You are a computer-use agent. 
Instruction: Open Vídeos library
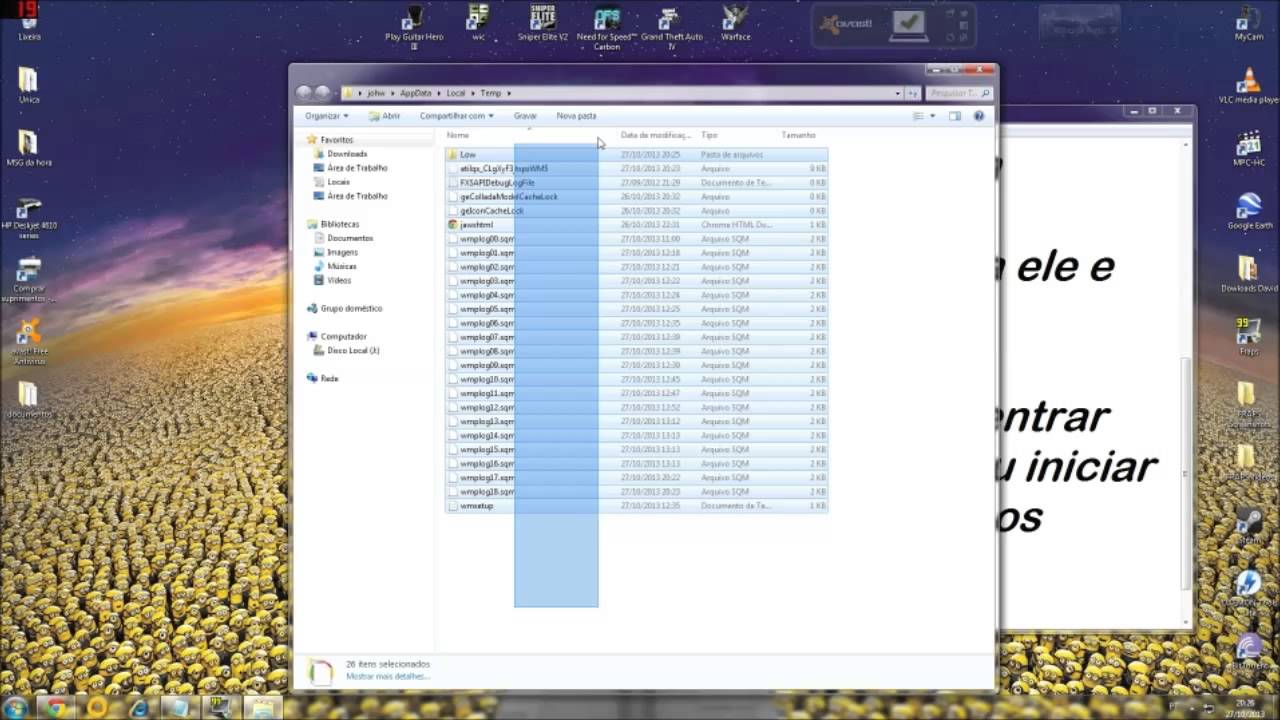click(x=339, y=280)
